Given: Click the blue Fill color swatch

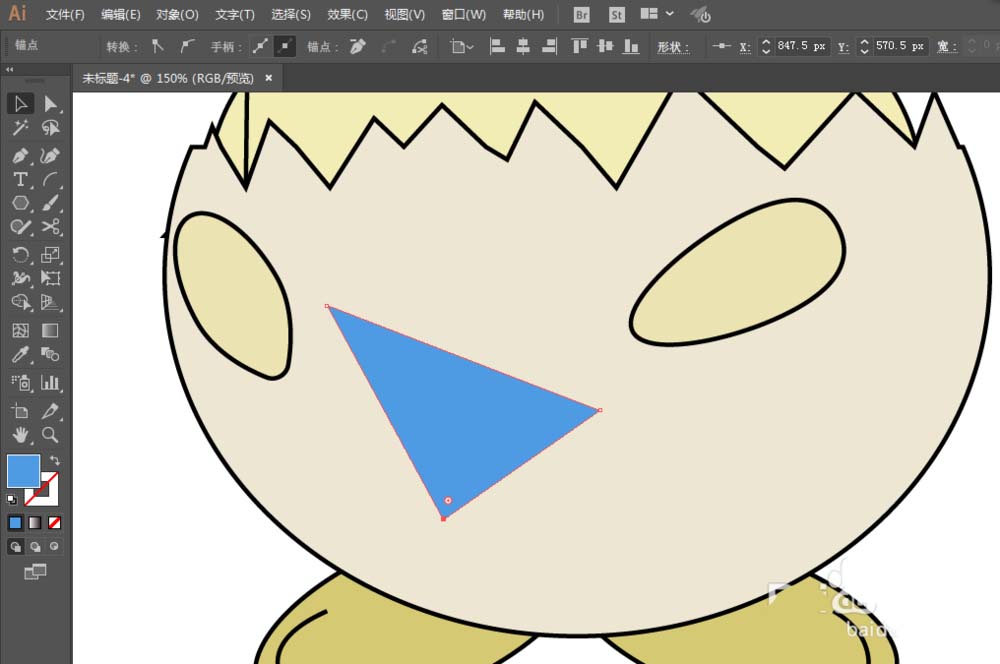Looking at the screenshot, I should click(23, 471).
